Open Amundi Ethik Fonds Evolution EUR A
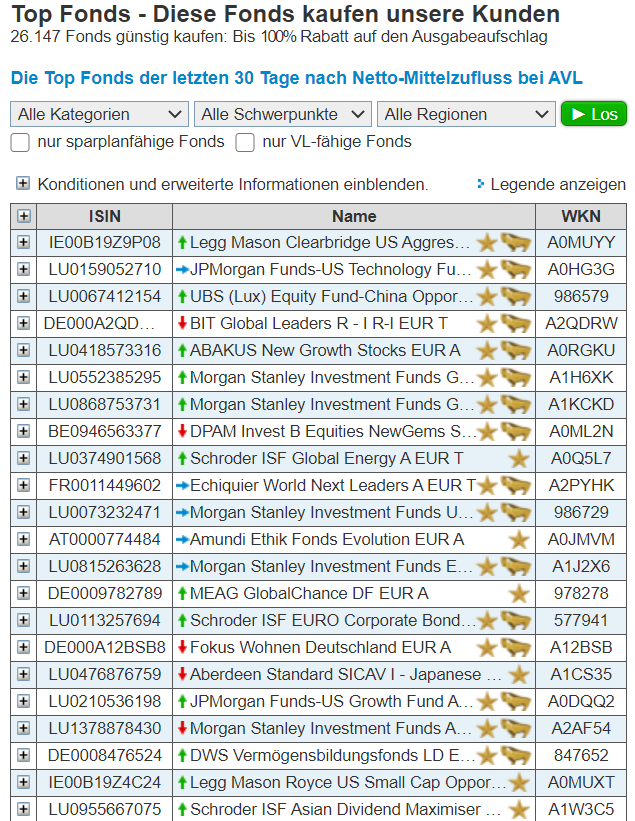635x821 pixels. (327, 539)
